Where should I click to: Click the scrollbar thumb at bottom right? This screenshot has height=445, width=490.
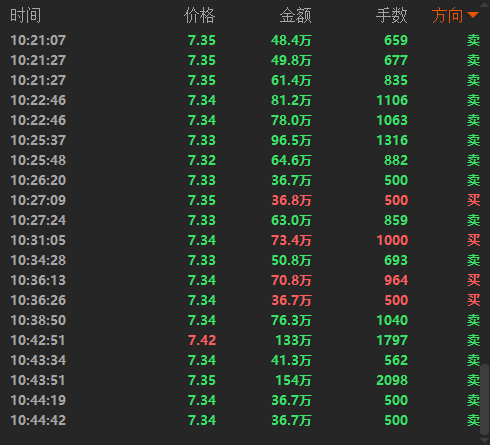coord(485,399)
